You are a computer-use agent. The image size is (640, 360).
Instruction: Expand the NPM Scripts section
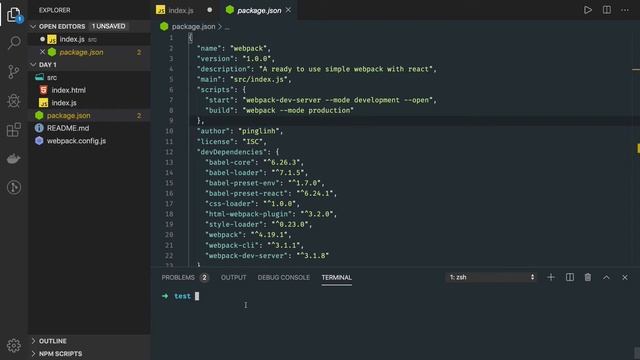33,353
